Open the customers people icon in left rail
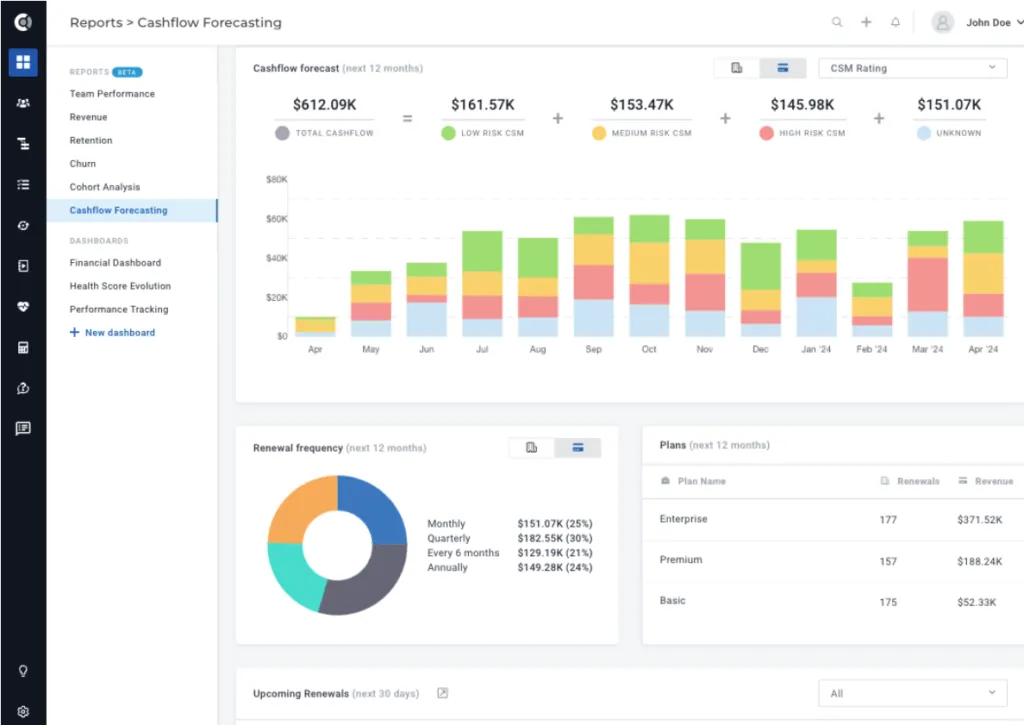This screenshot has height=725, width=1024. coord(23,103)
